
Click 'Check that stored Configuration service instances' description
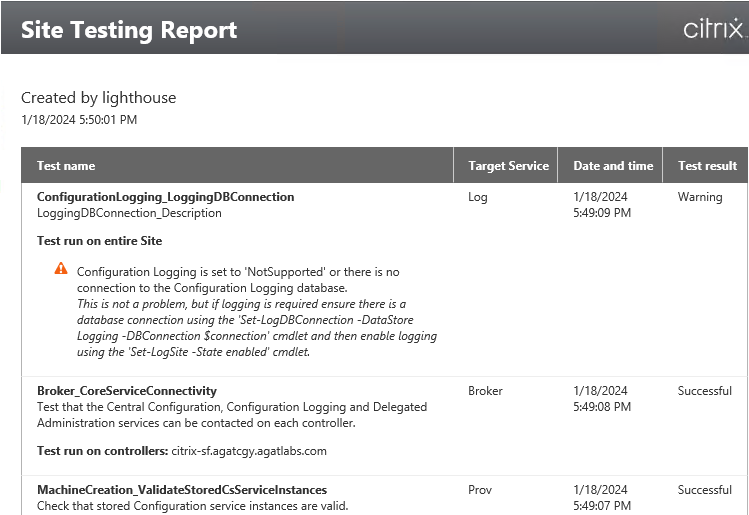193,506
